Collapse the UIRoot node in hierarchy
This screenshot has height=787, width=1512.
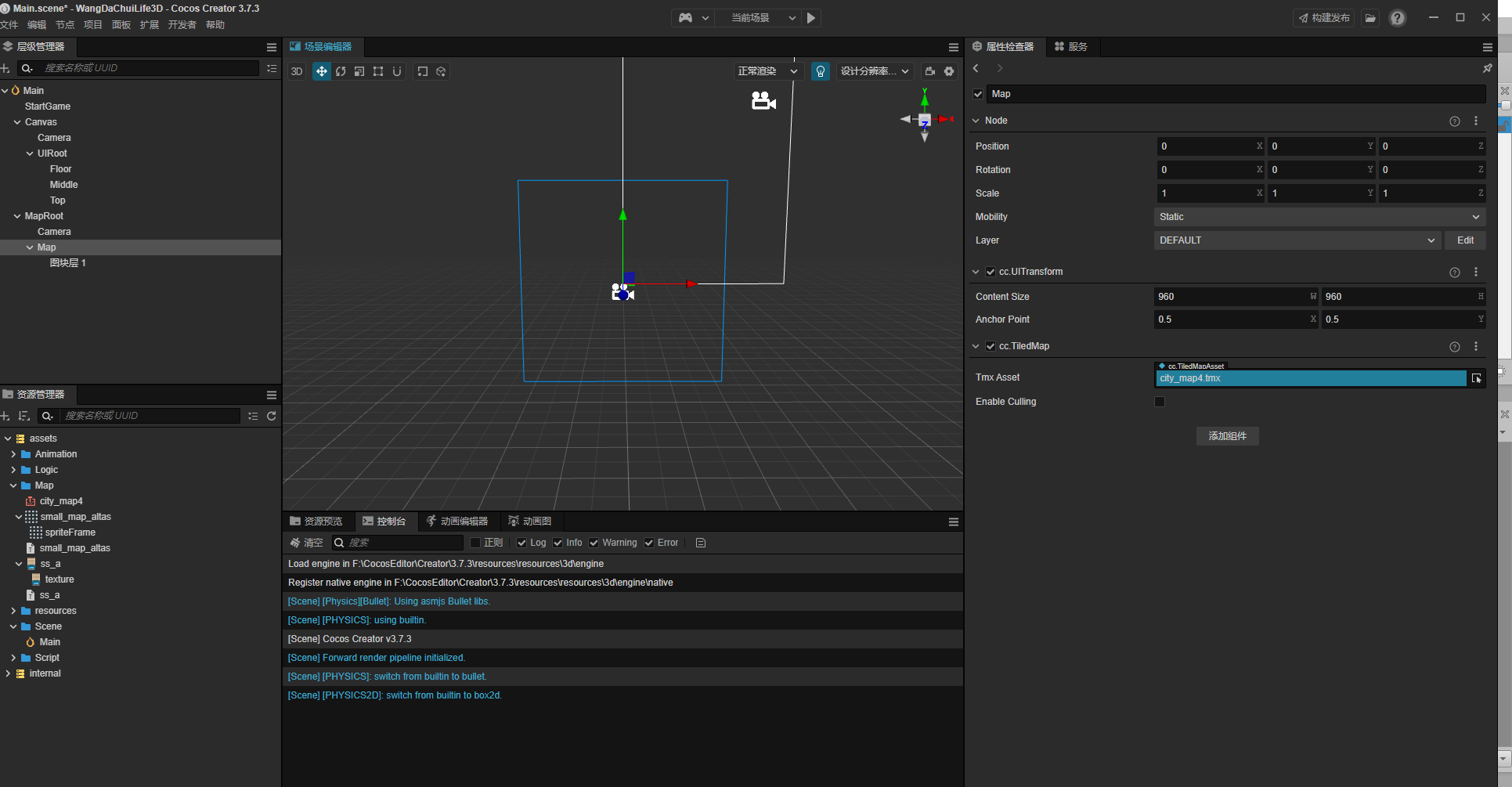tap(30, 153)
